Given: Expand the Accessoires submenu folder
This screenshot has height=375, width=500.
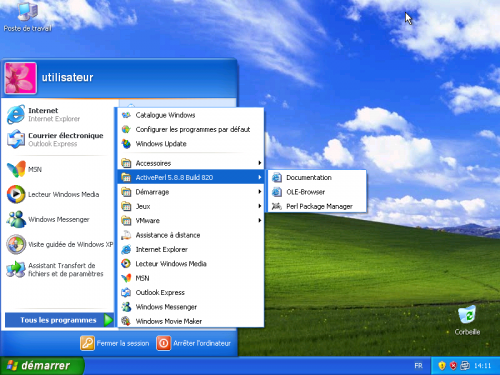Looking at the screenshot, I should click(x=191, y=163).
